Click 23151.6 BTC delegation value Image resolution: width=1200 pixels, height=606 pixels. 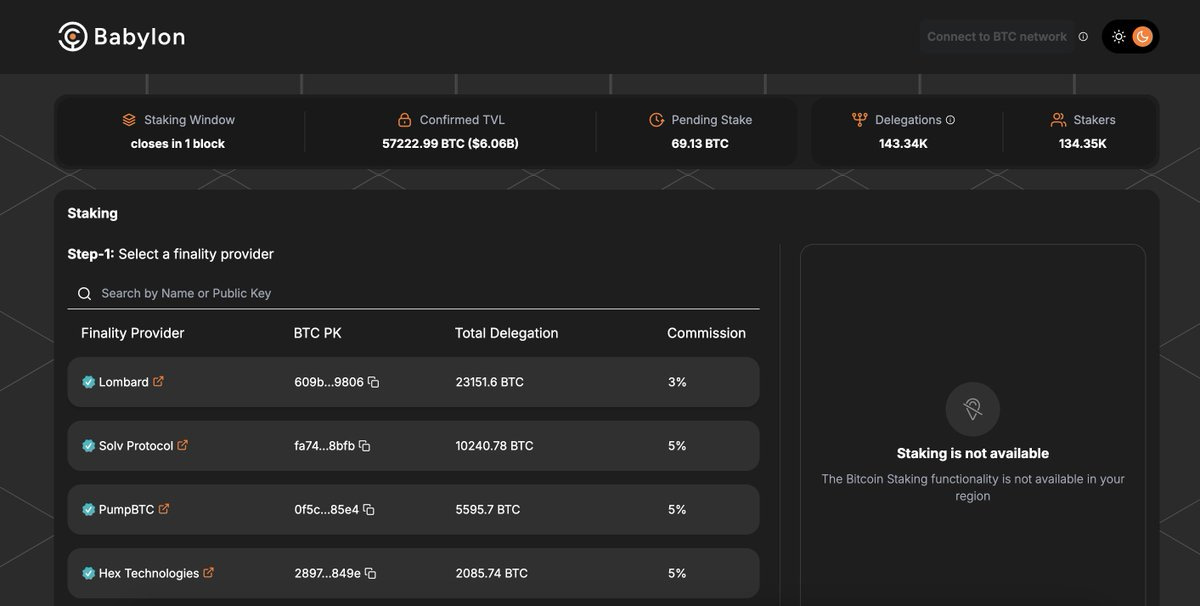tap(490, 382)
